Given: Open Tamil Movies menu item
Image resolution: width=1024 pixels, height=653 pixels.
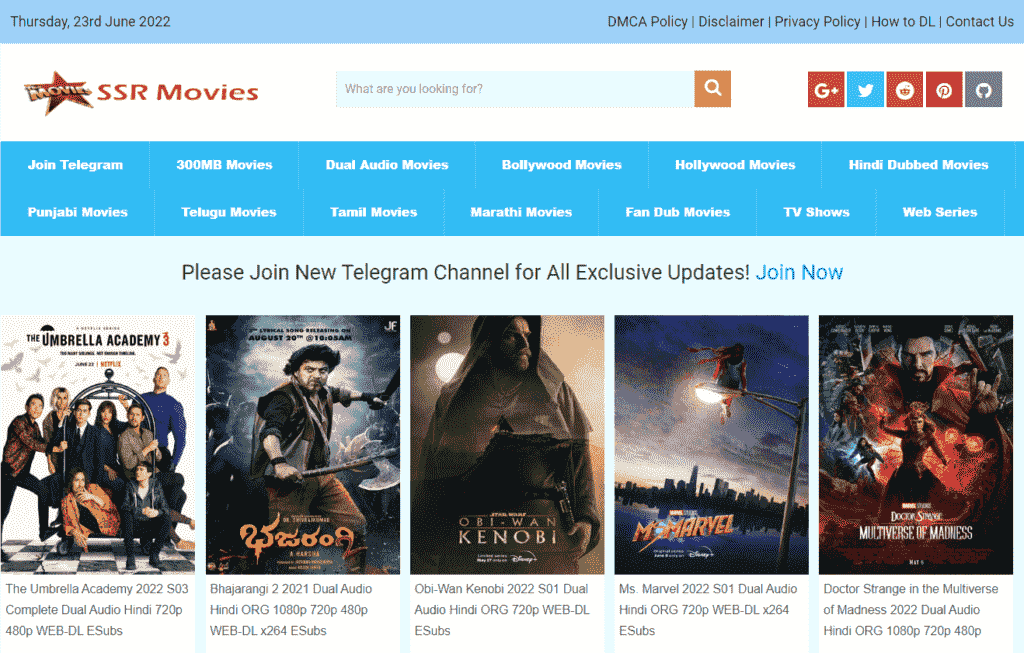Looking at the screenshot, I should point(374,212).
